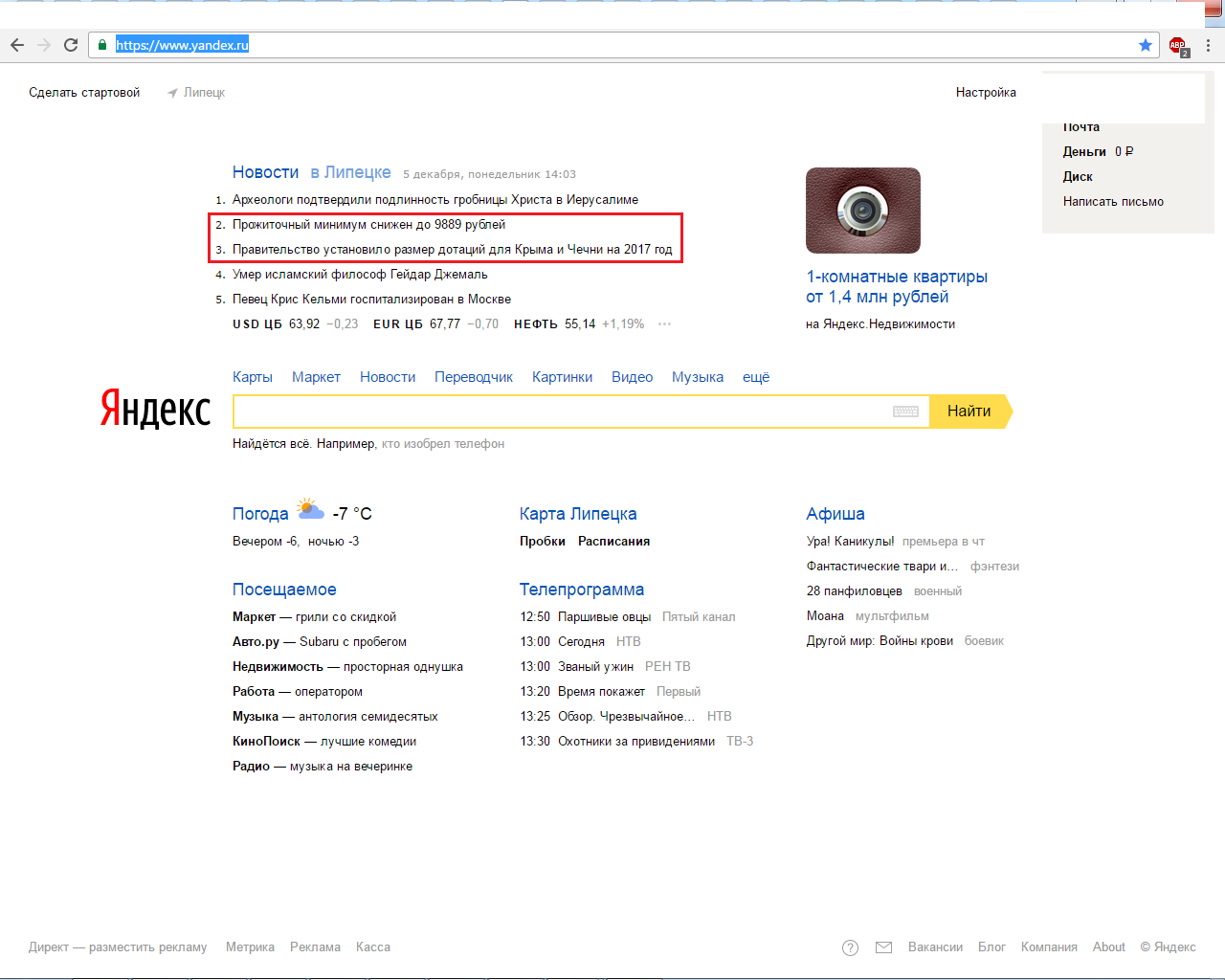Click the door peephole ad thumbnail
1225x980 pixels.
click(x=863, y=211)
